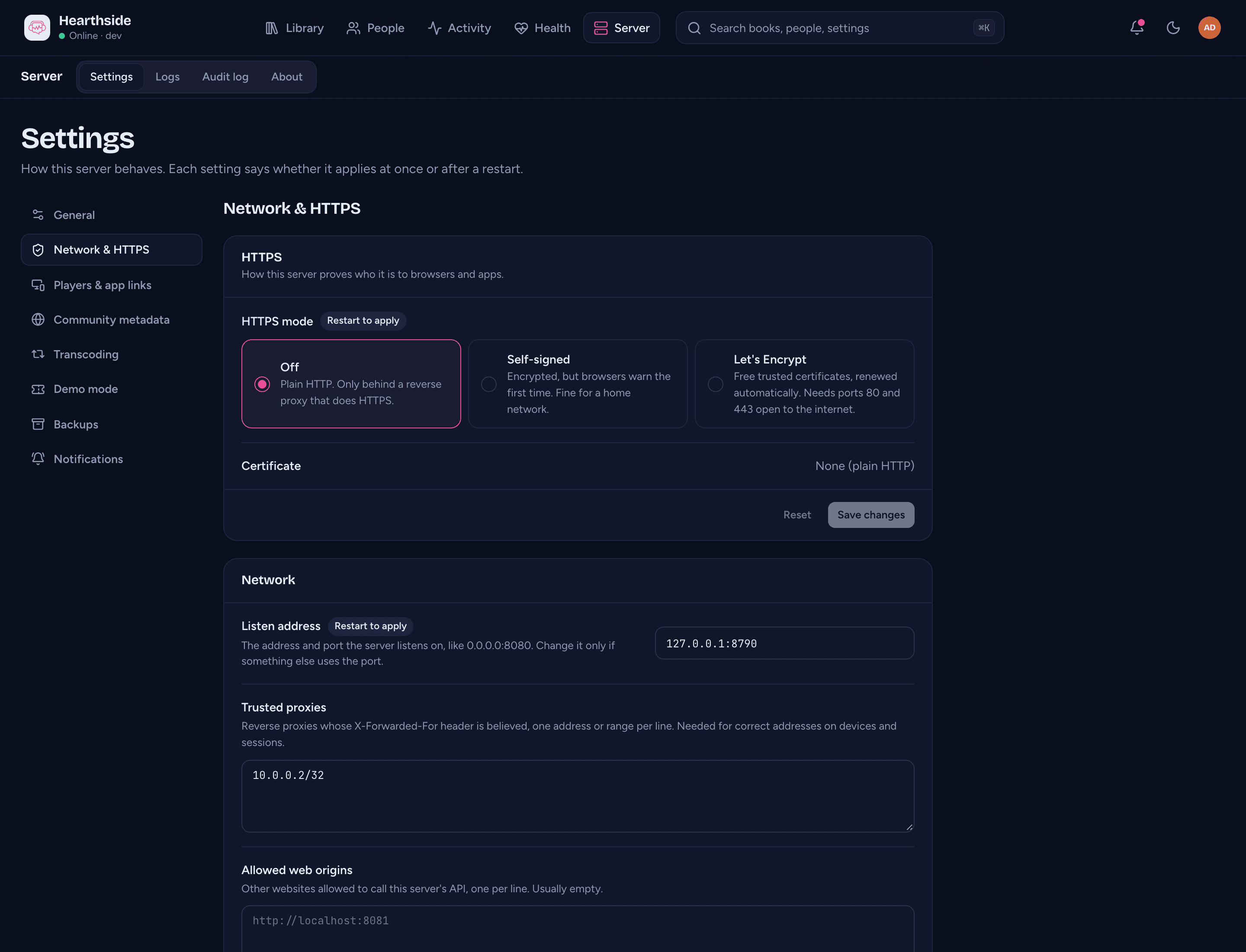Click the General sliders icon

click(x=38, y=215)
